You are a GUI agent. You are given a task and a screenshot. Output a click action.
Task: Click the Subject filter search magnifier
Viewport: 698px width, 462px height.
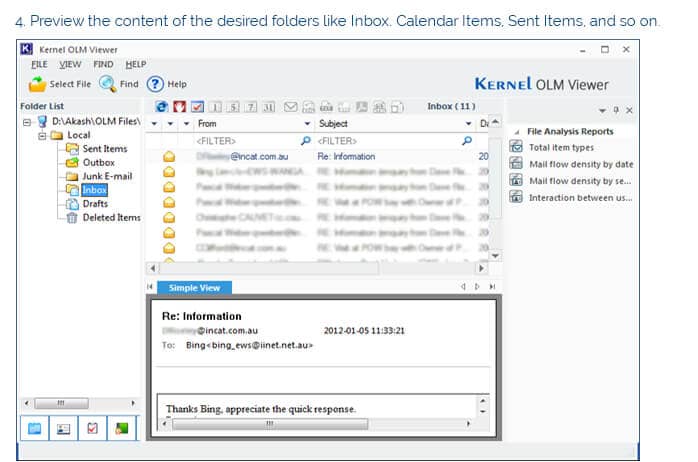point(467,141)
